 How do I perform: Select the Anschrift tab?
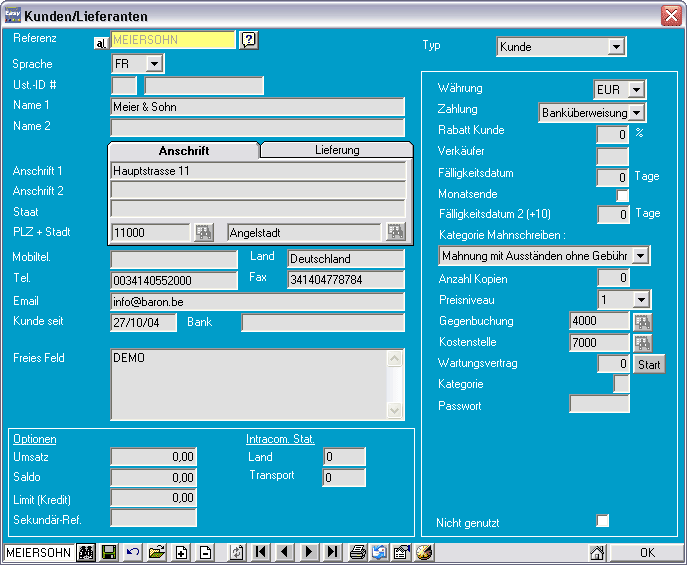coord(183,150)
